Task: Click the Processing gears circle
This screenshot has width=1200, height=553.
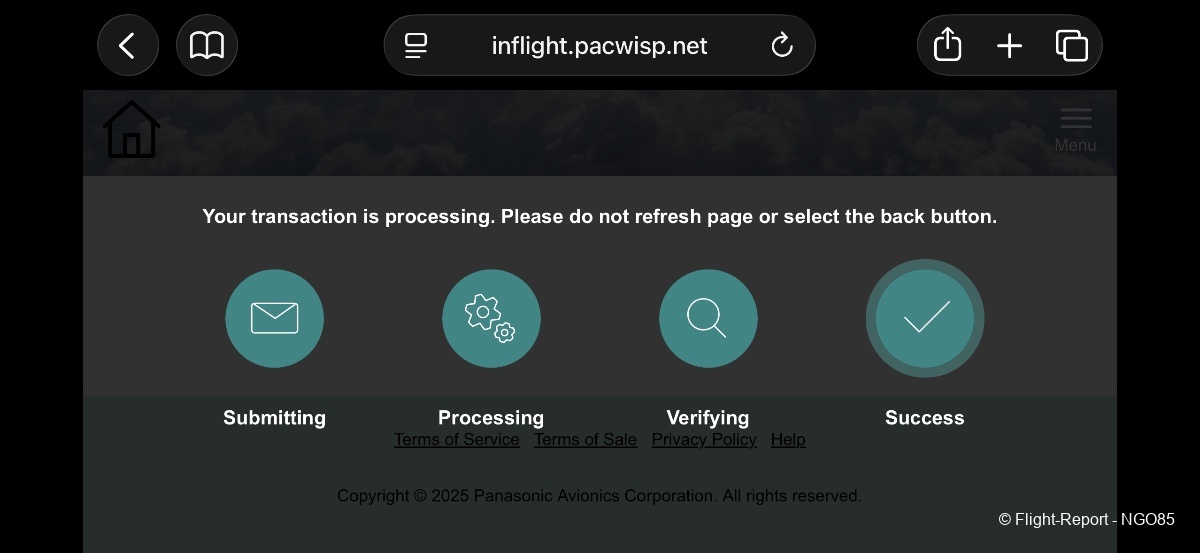Action: click(x=491, y=319)
